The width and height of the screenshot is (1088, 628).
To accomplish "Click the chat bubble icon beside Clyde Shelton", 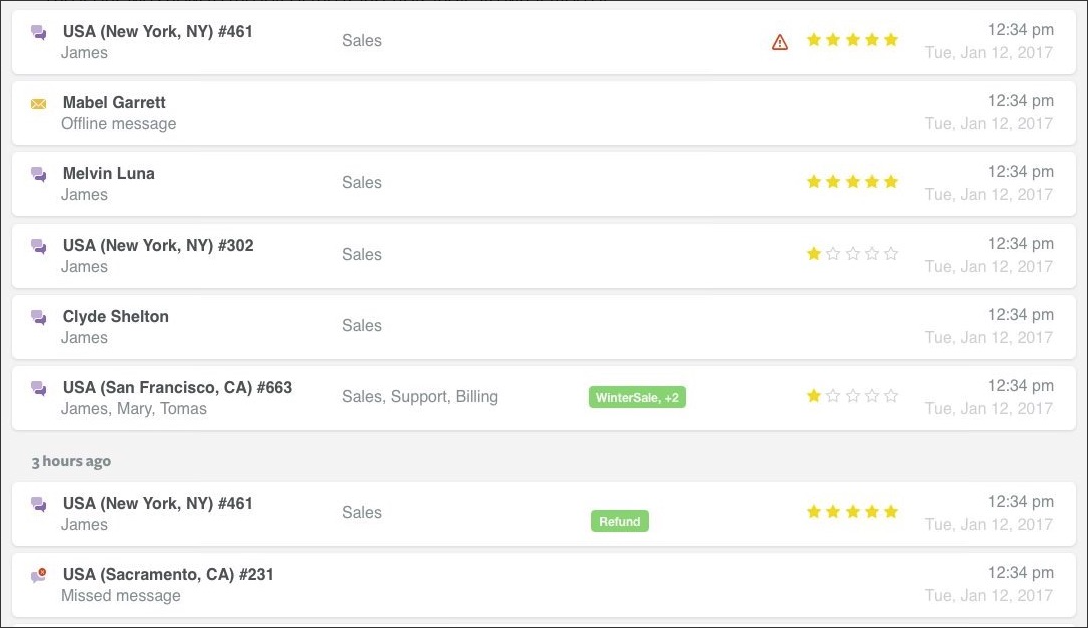I will coord(38,317).
